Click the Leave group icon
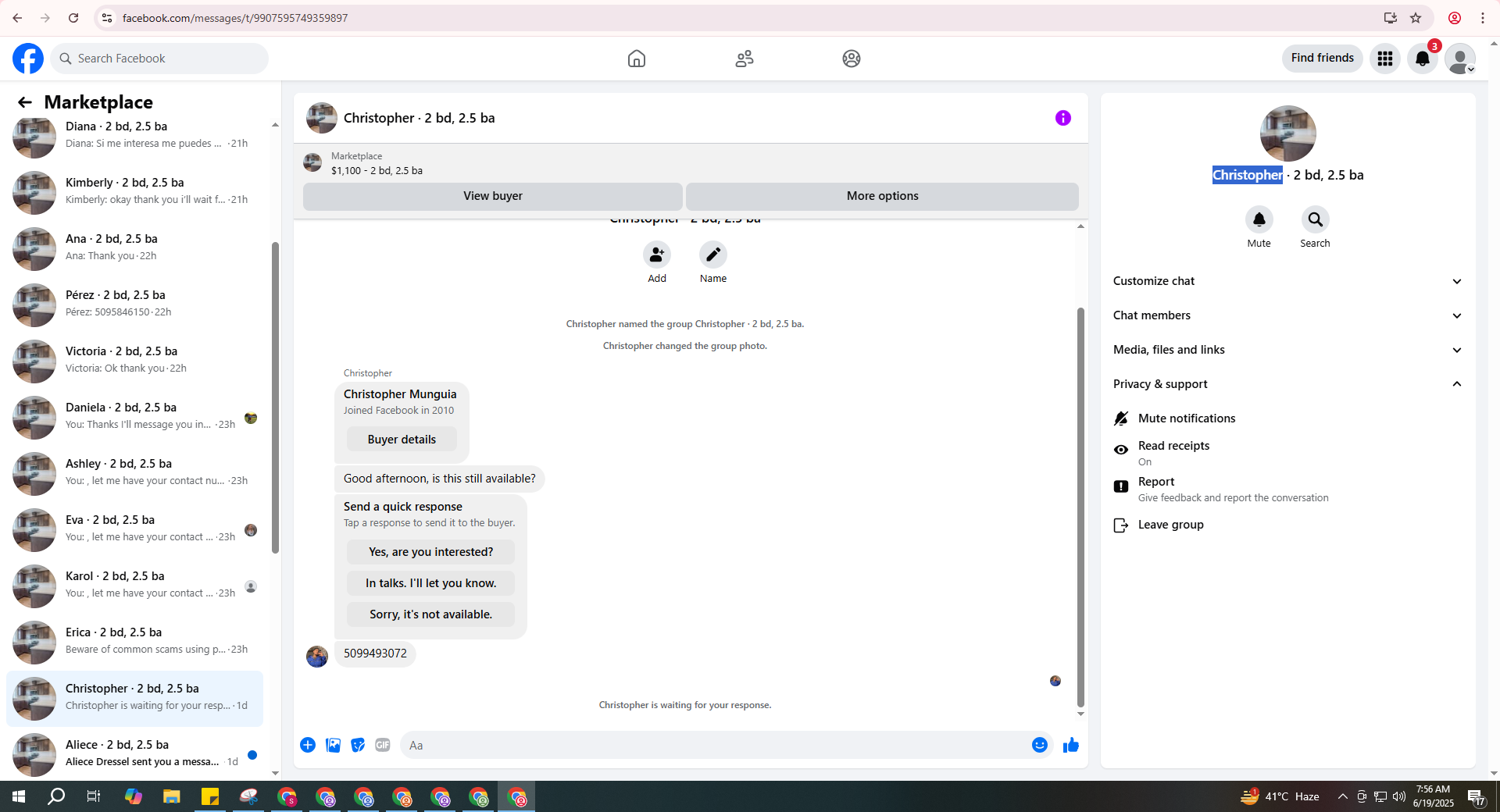The height and width of the screenshot is (812, 1500). (1121, 525)
